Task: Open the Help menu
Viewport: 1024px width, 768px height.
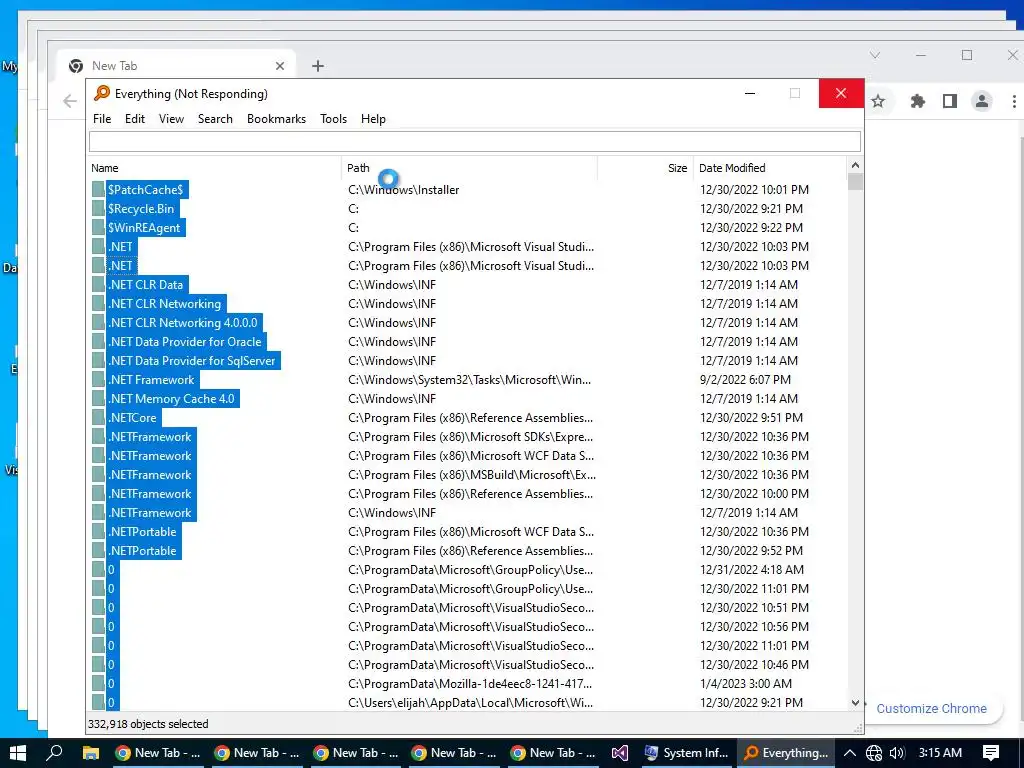Action: 373,119
